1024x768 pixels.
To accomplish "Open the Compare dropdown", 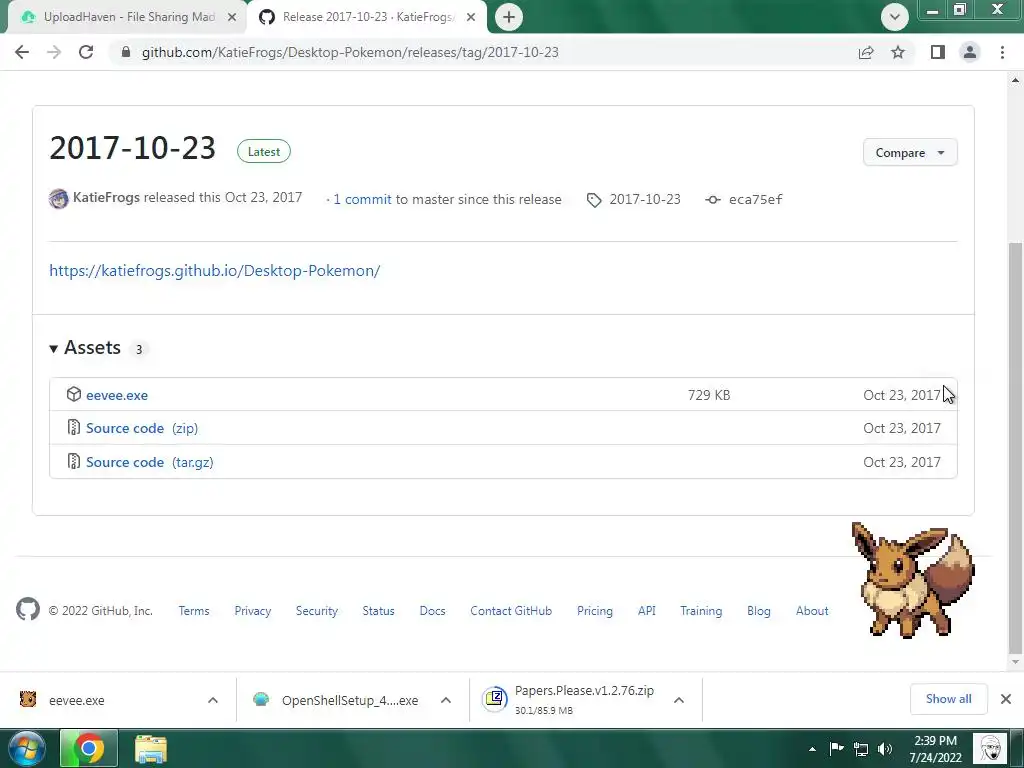I will [910, 152].
